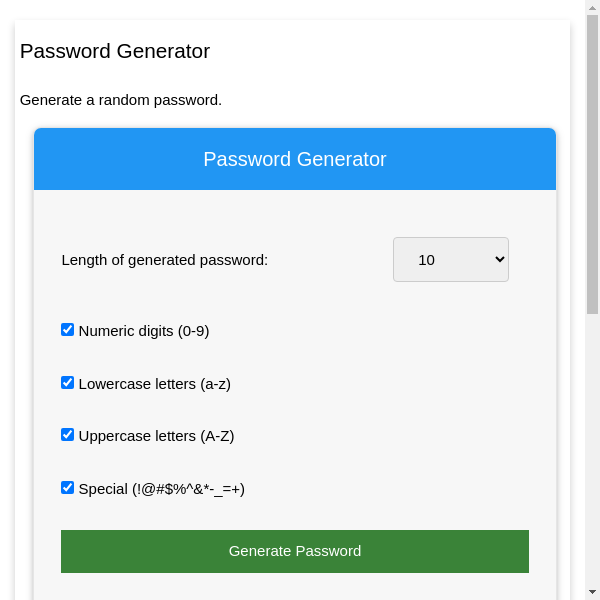Toggle the Lowercase letters (a-z) checkbox
Screen dimensions: 600x600
68,382
